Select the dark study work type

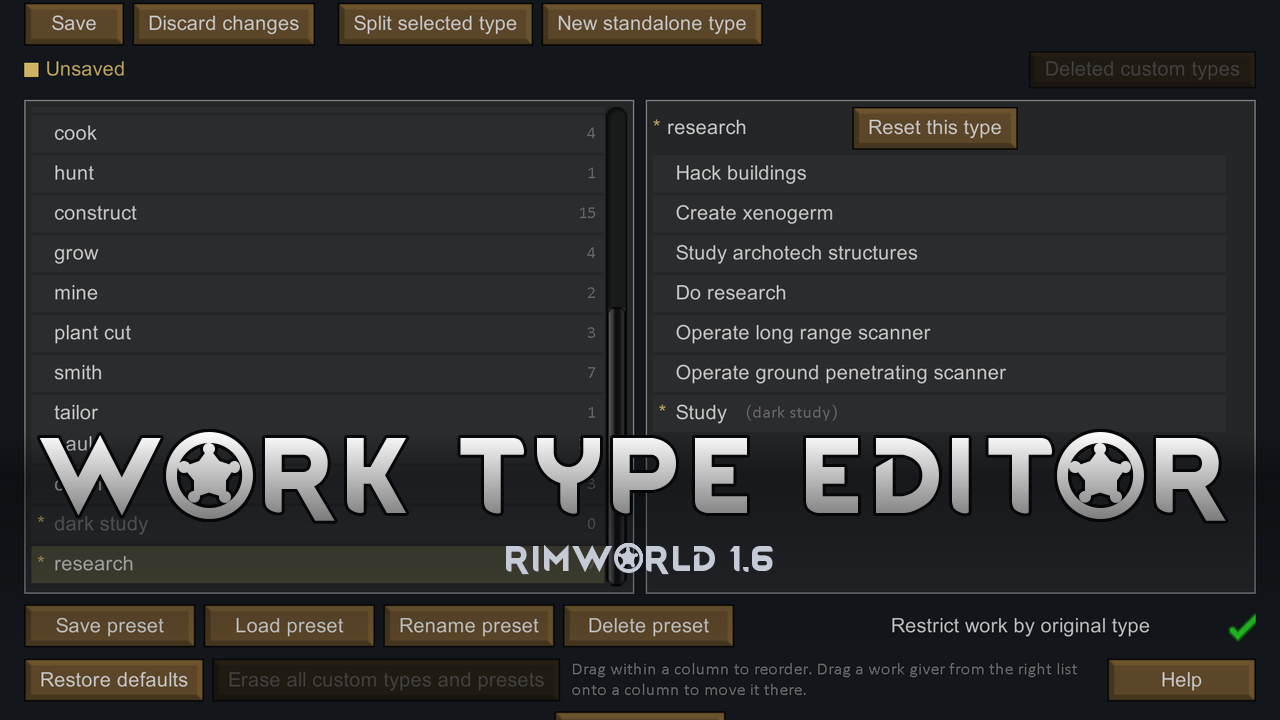point(318,524)
